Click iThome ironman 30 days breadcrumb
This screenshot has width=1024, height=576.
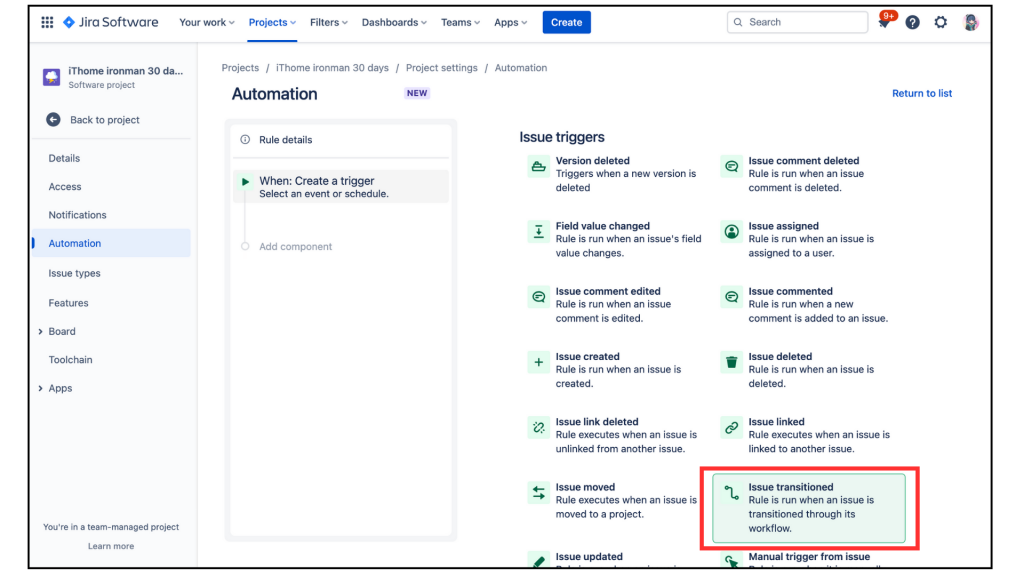pos(332,68)
